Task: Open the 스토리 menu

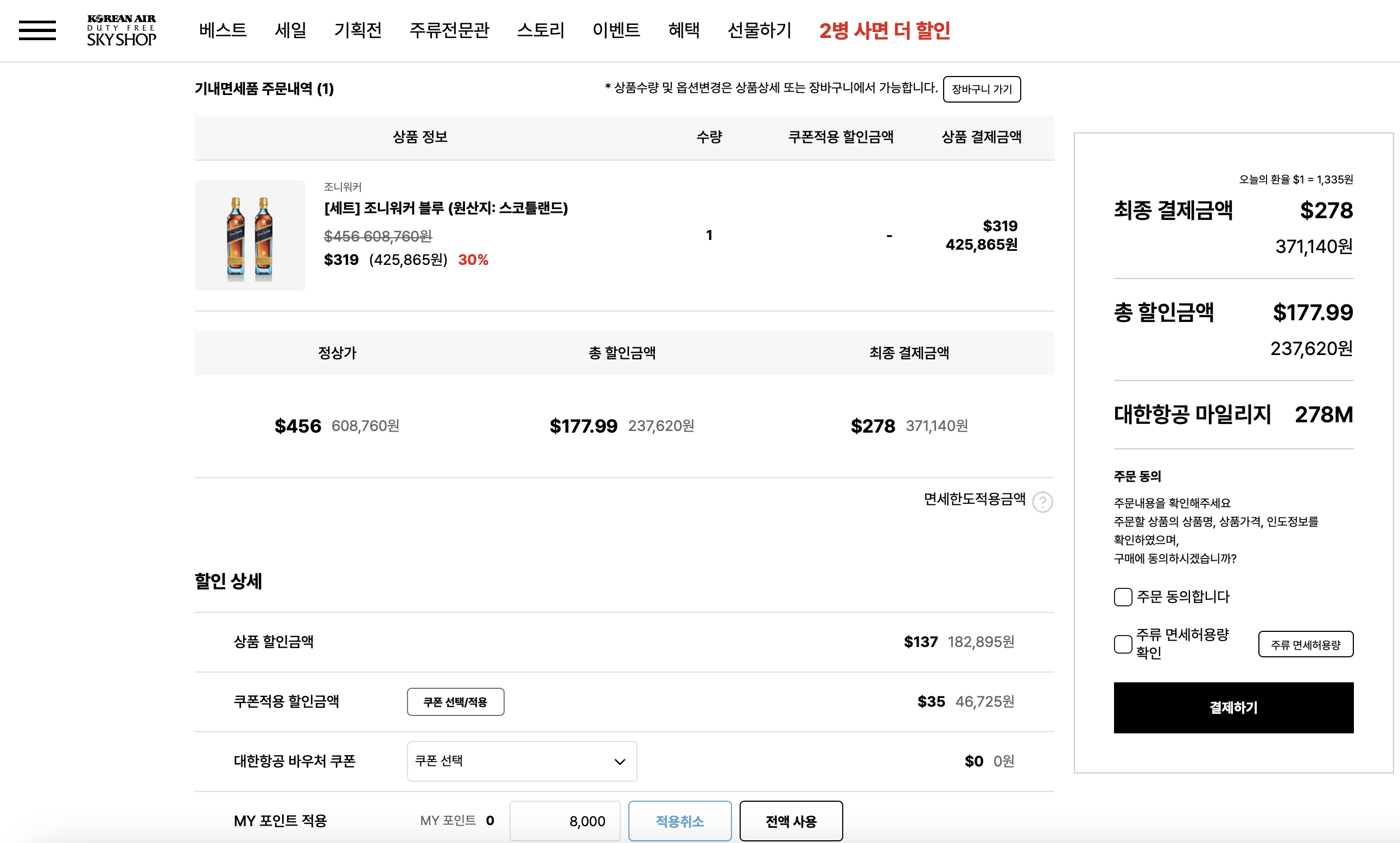Action: [x=540, y=30]
